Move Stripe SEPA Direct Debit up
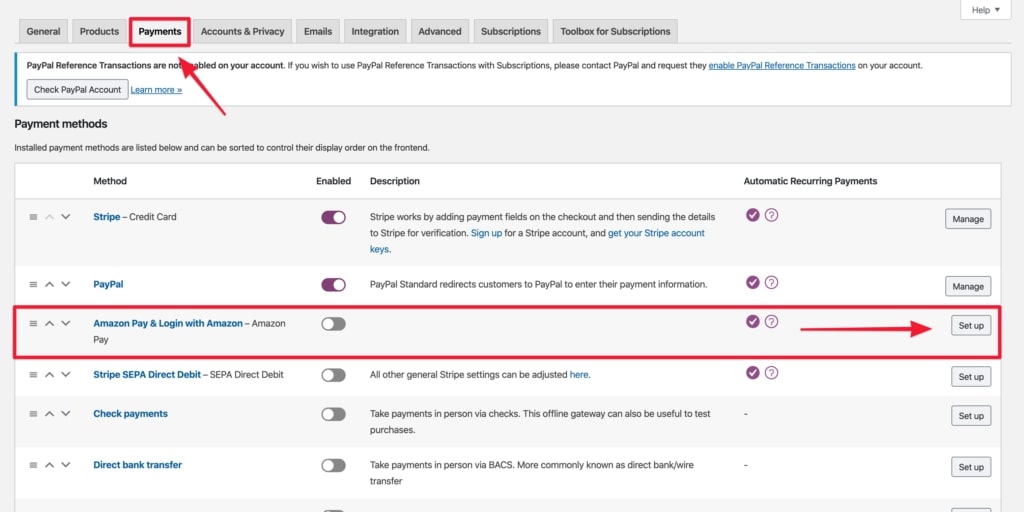Viewport: 1024px width, 512px height. tap(50, 374)
